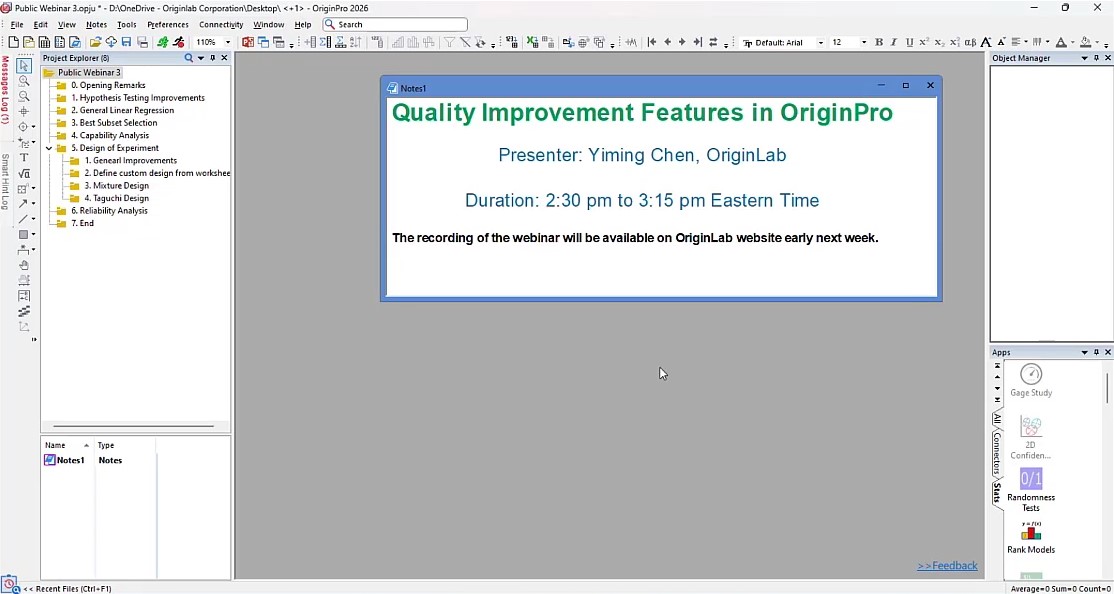Screen dimensions: 1114x594
Task: Click in the Search box
Action: pos(395,24)
